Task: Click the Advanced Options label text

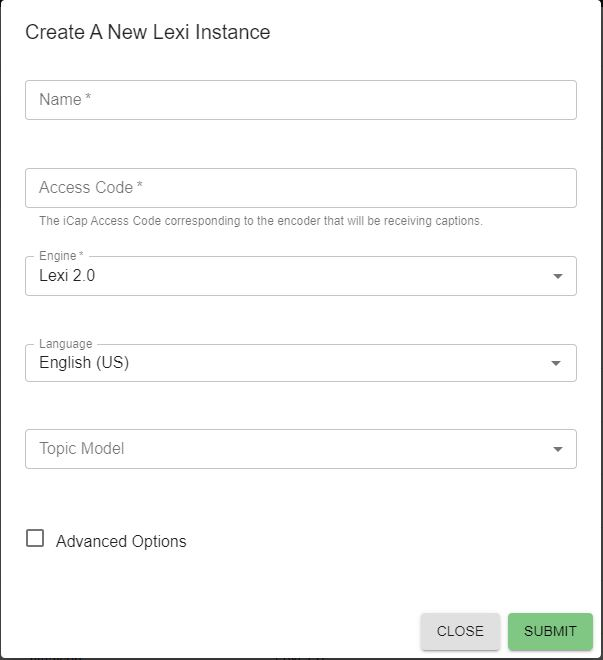Action: click(x=121, y=541)
